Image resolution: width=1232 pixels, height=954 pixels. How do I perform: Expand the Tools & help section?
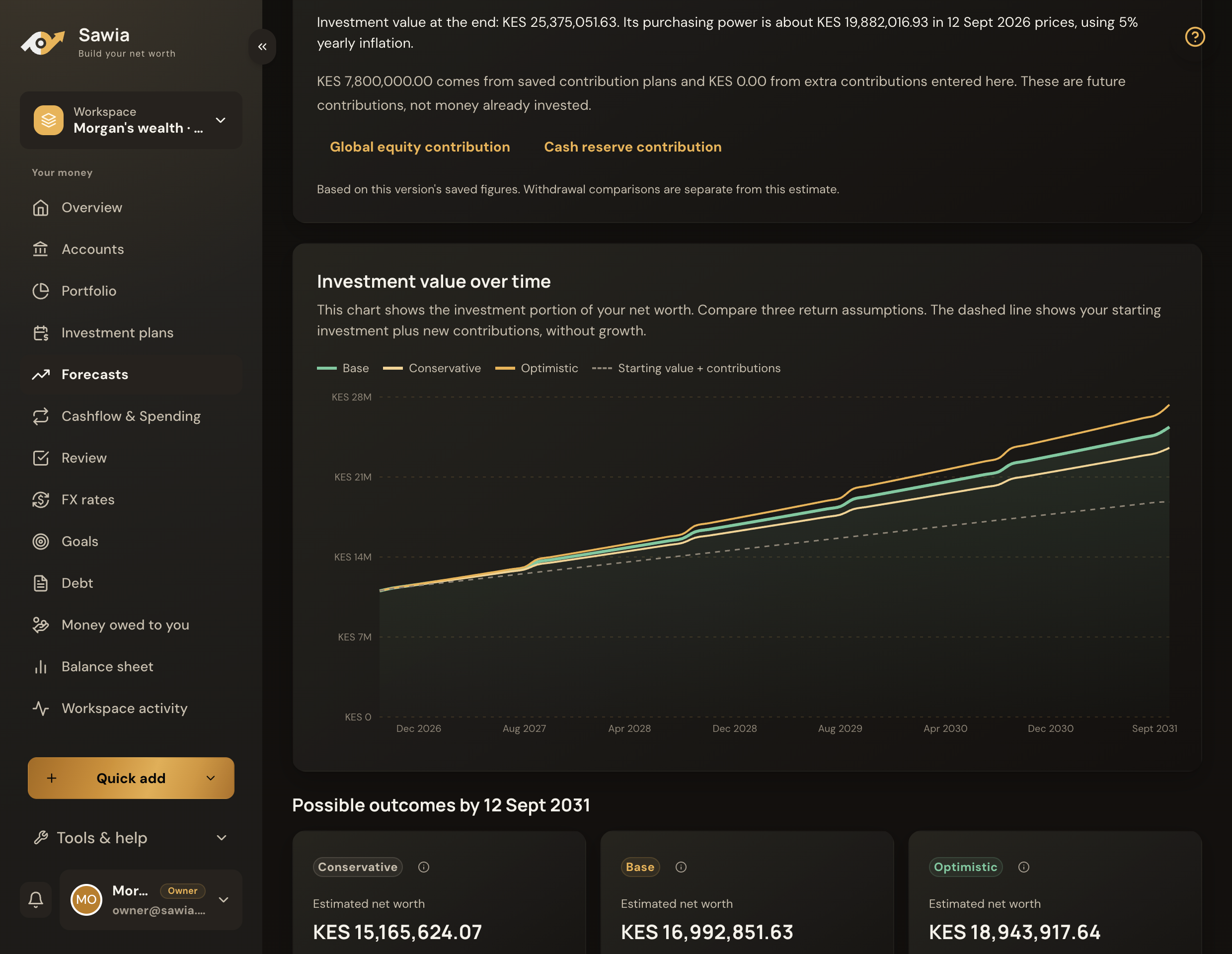click(x=131, y=838)
